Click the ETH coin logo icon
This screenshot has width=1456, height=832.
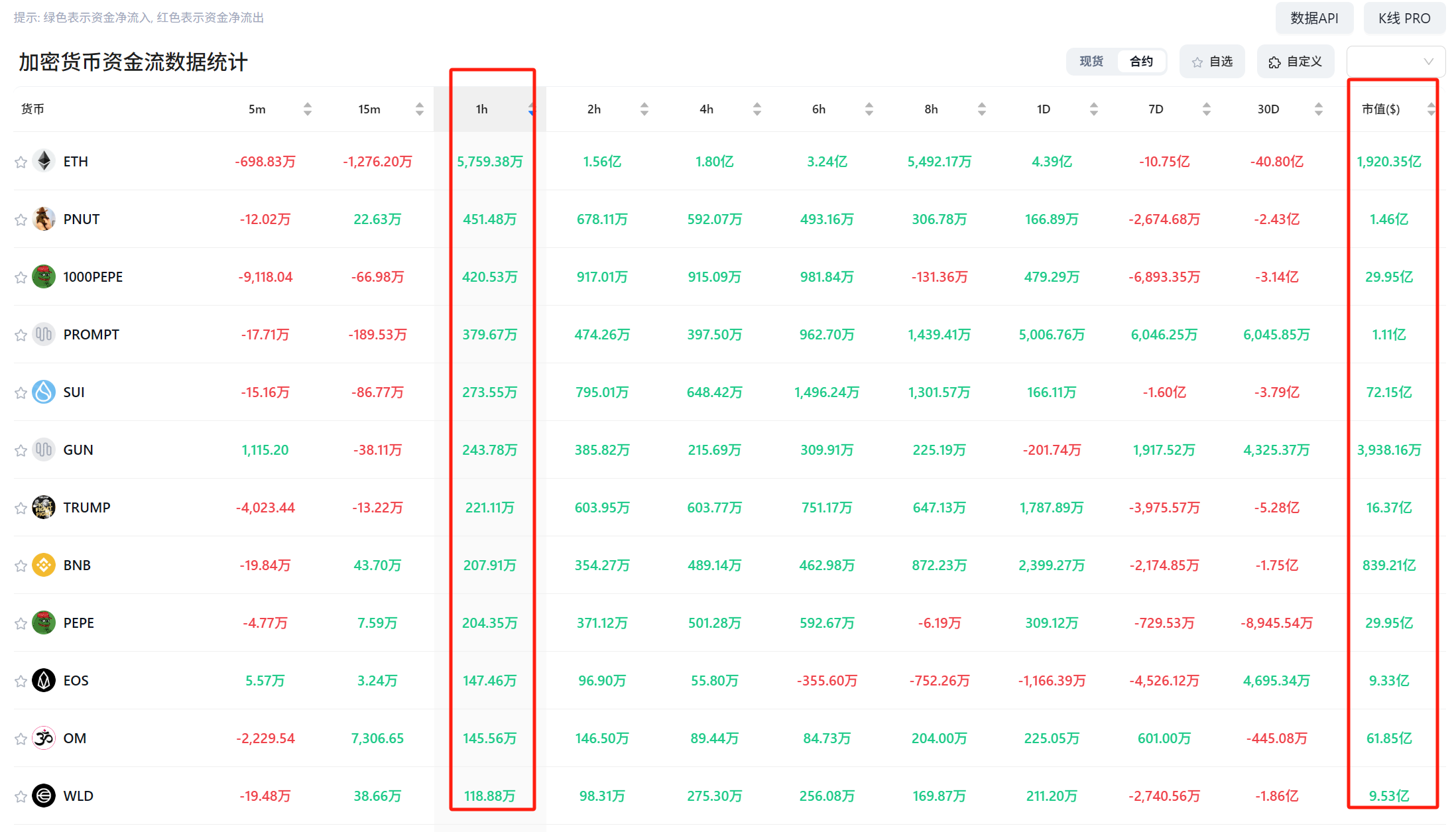(44, 161)
